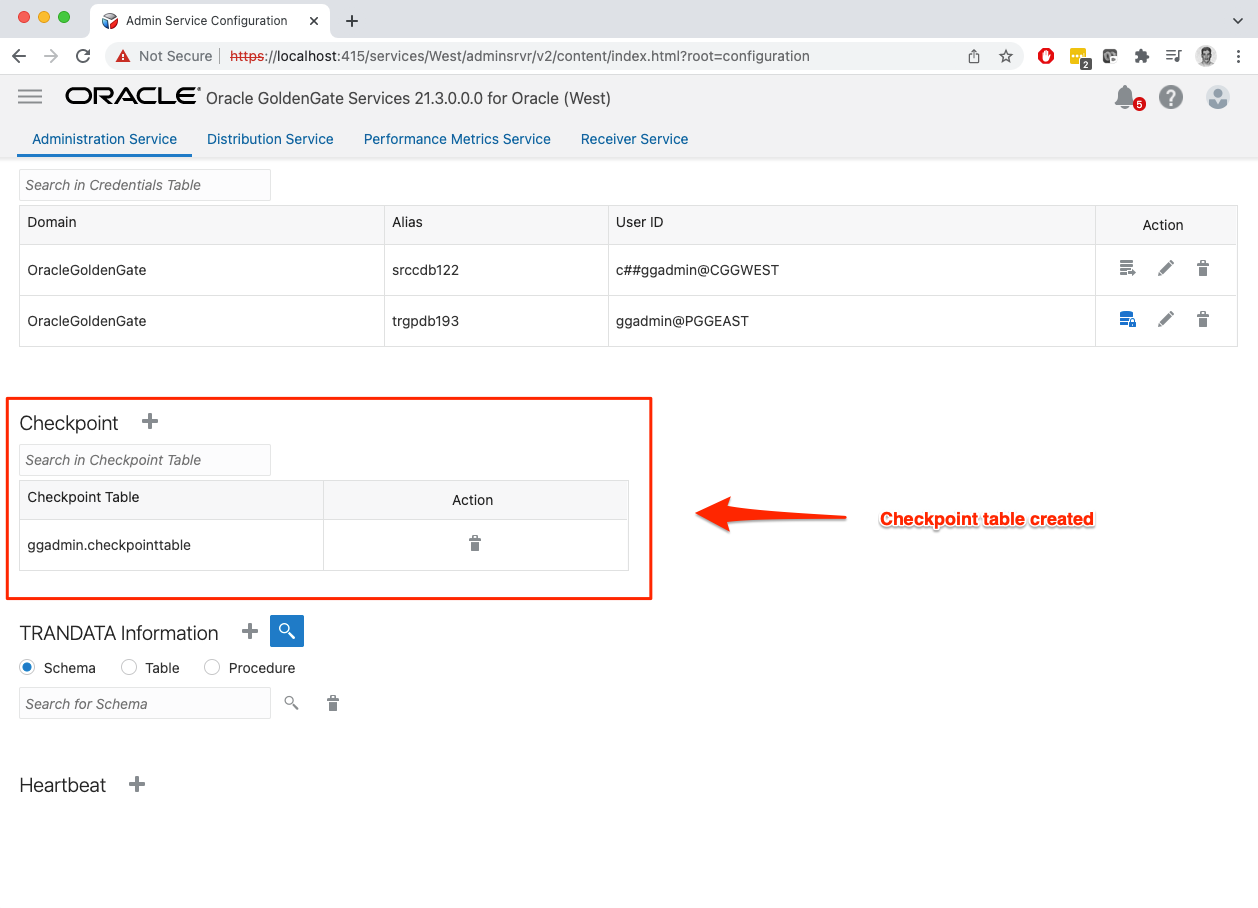Viewport: 1258px width, 908px height.
Task: Click the notifications bell icon
Action: coord(1125,97)
